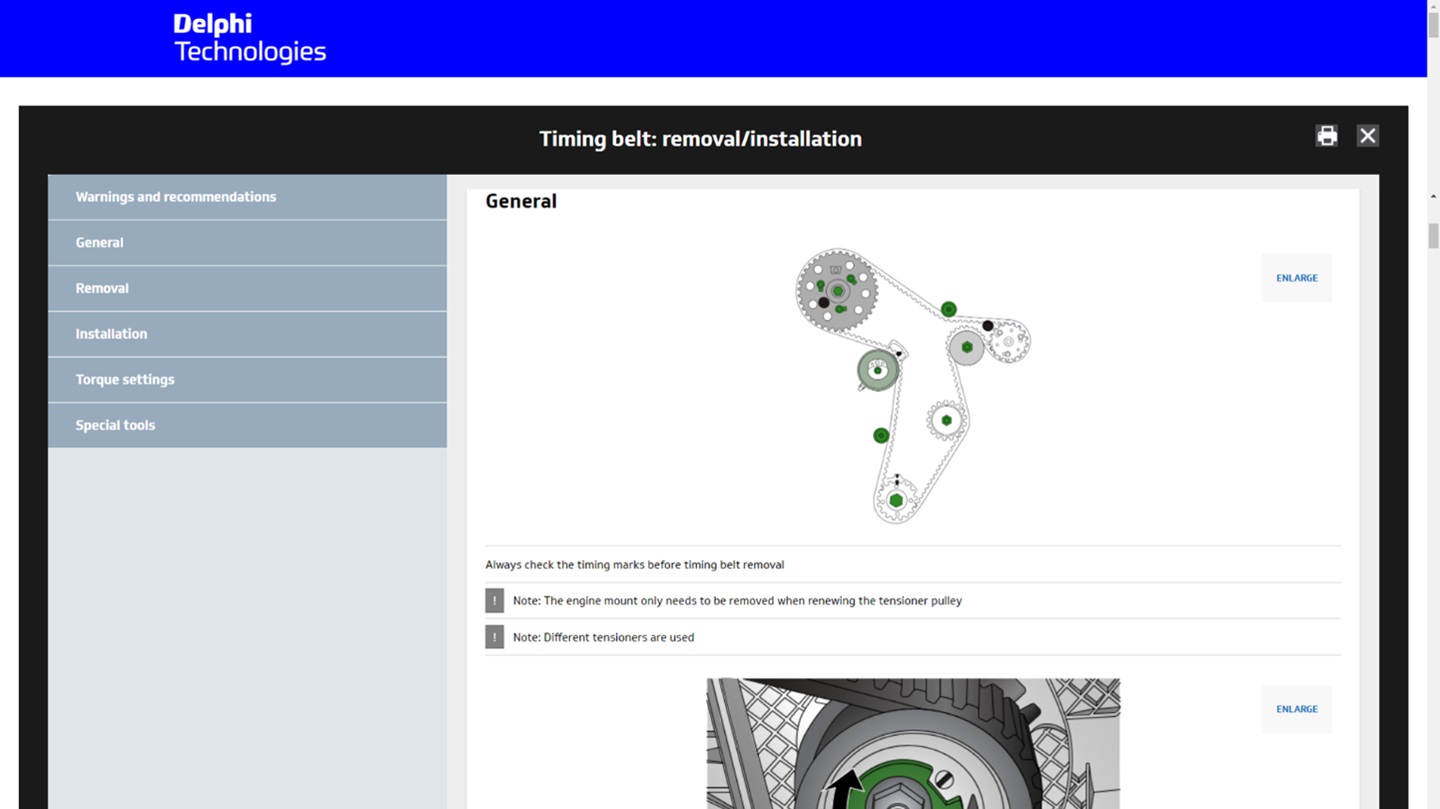Click the up arrow of the lower scrollbar
The image size is (1440, 809).
(1433, 197)
